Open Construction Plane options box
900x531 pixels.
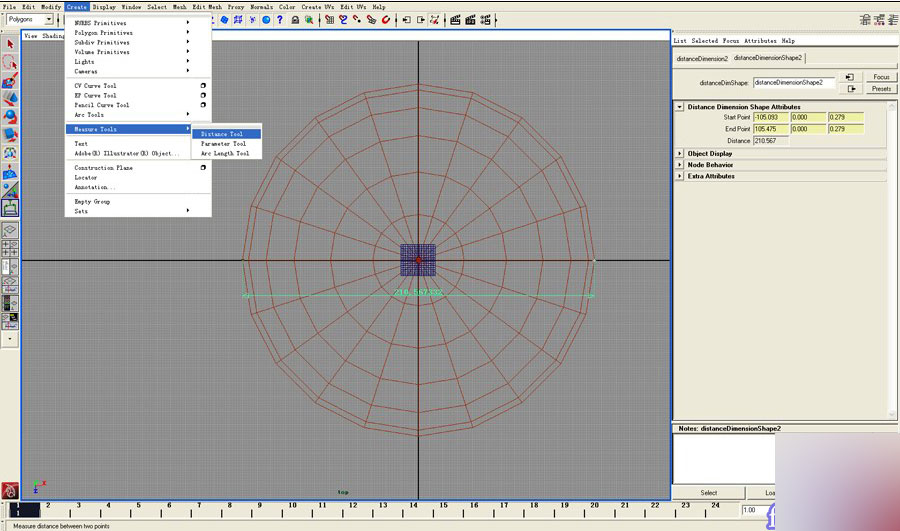[203, 168]
